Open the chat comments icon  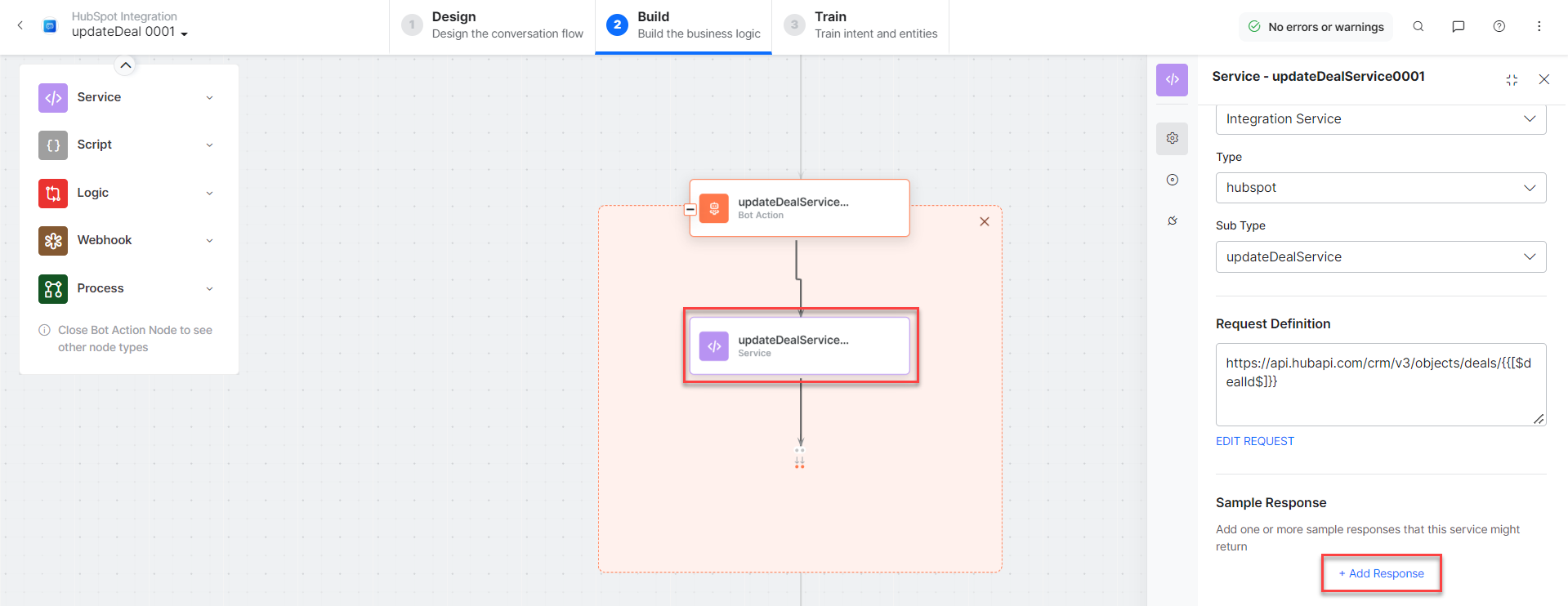1458,26
